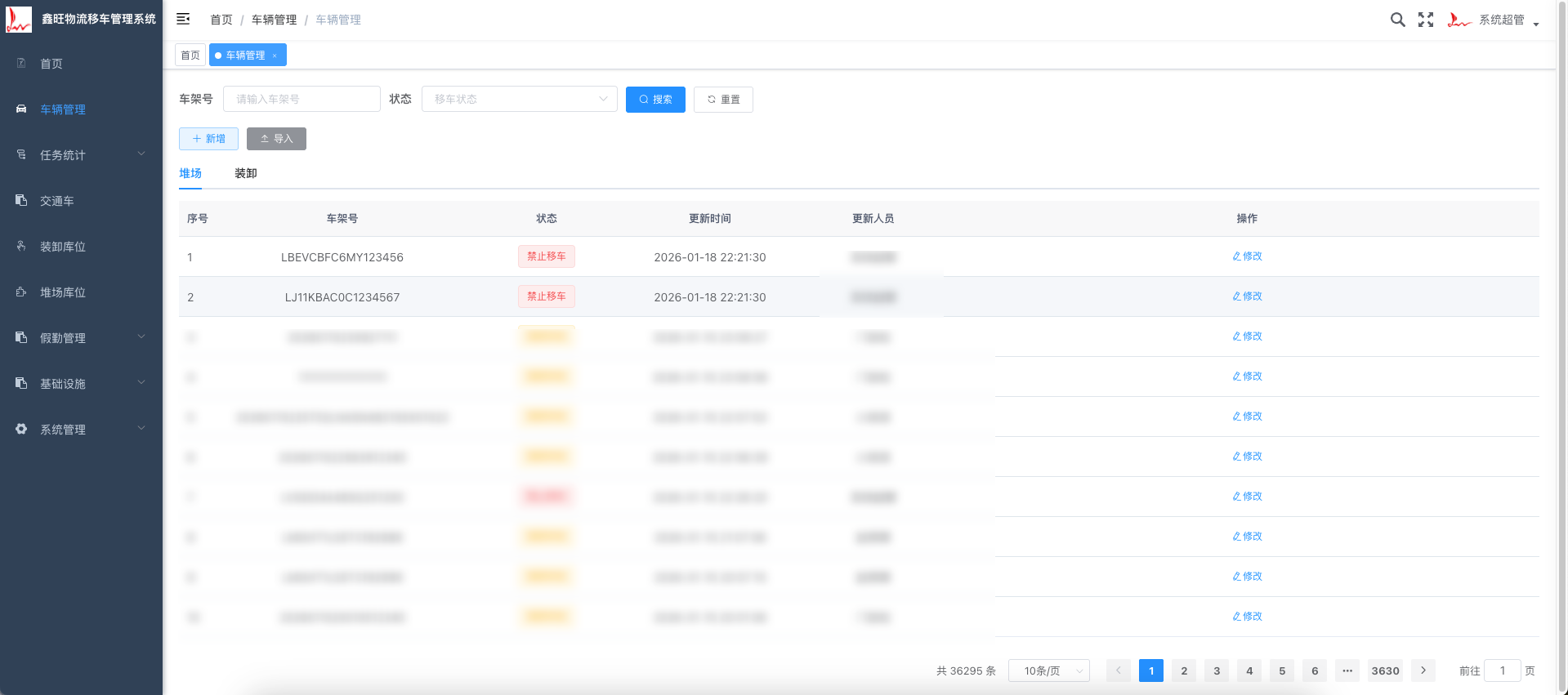This screenshot has height=695, width=1568.
Task: Open the 首页 page tab
Action: [190, 56]
